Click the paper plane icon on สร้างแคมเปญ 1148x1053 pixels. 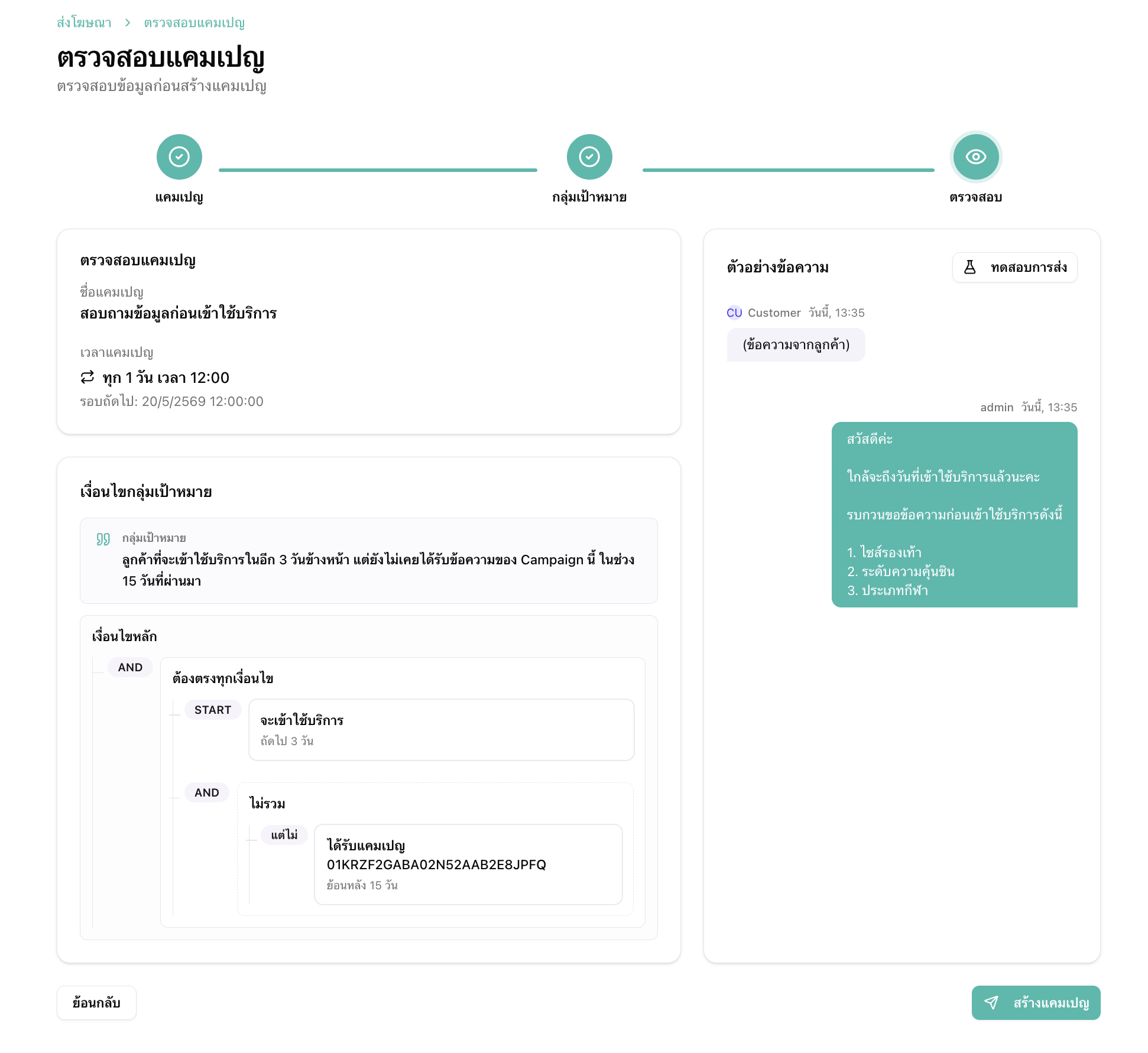991,1003
